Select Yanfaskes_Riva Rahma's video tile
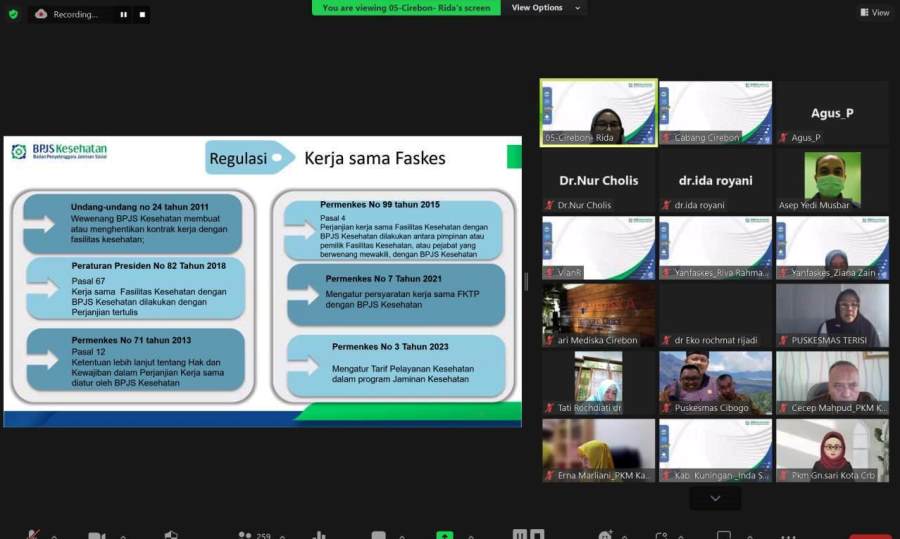Image resolution: width=900 pixels, height=539 pixels. pyautogui.click(x=715, y=248)
